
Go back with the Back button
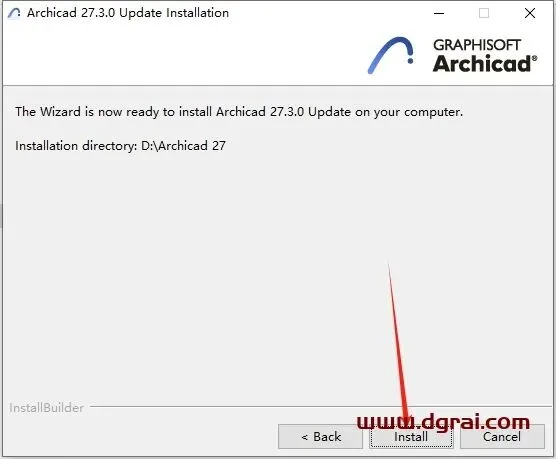[x=321, y=437]
